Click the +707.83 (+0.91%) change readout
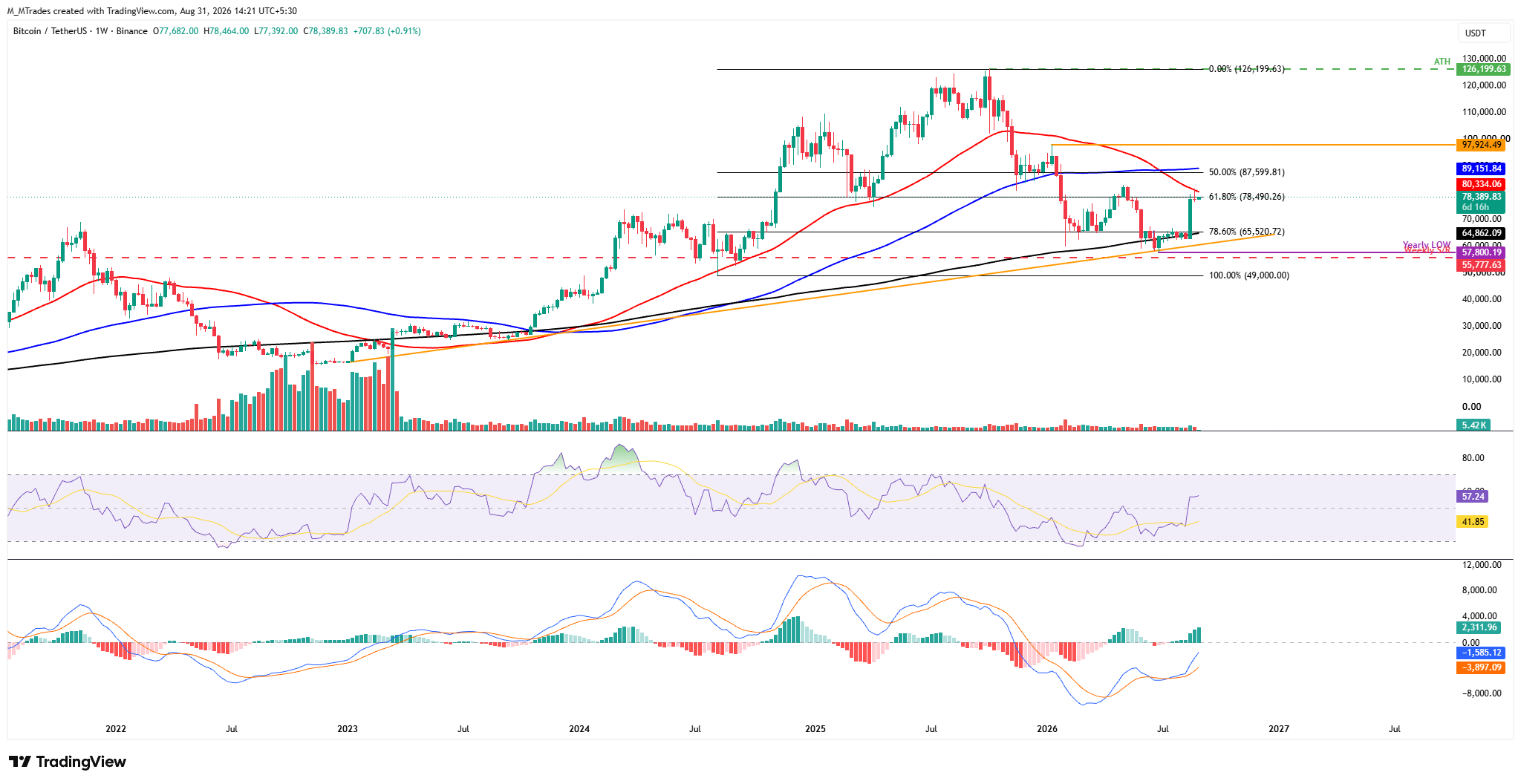This screenshot has width=1521, height=784. (387, 31)
